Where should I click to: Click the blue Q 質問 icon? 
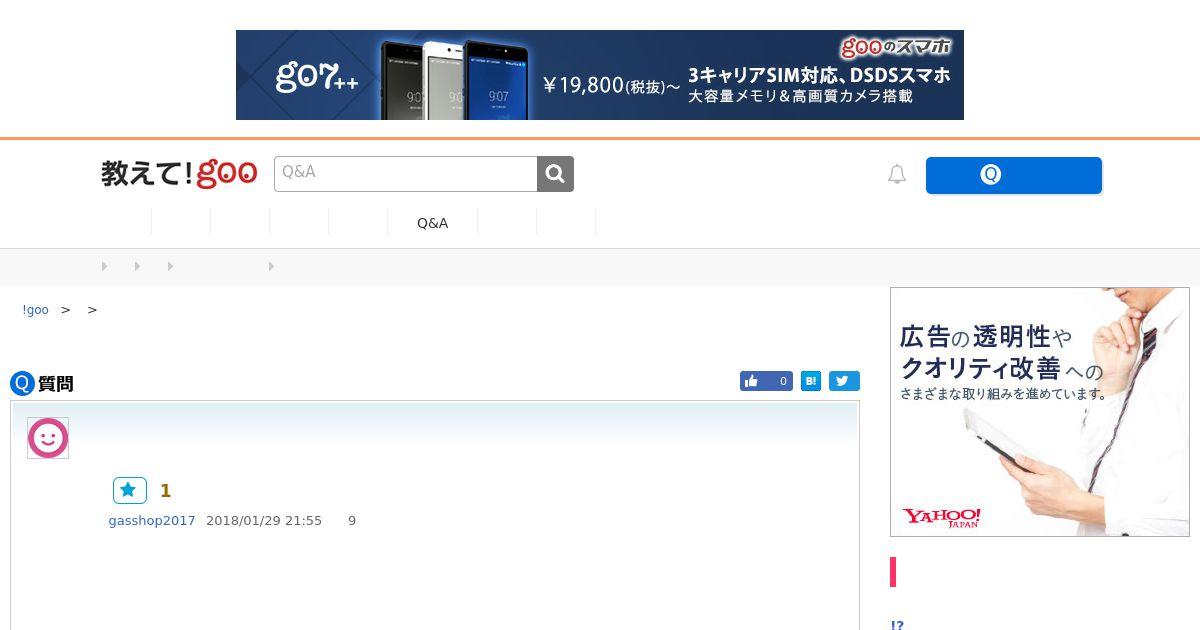(x=22, y=383)
